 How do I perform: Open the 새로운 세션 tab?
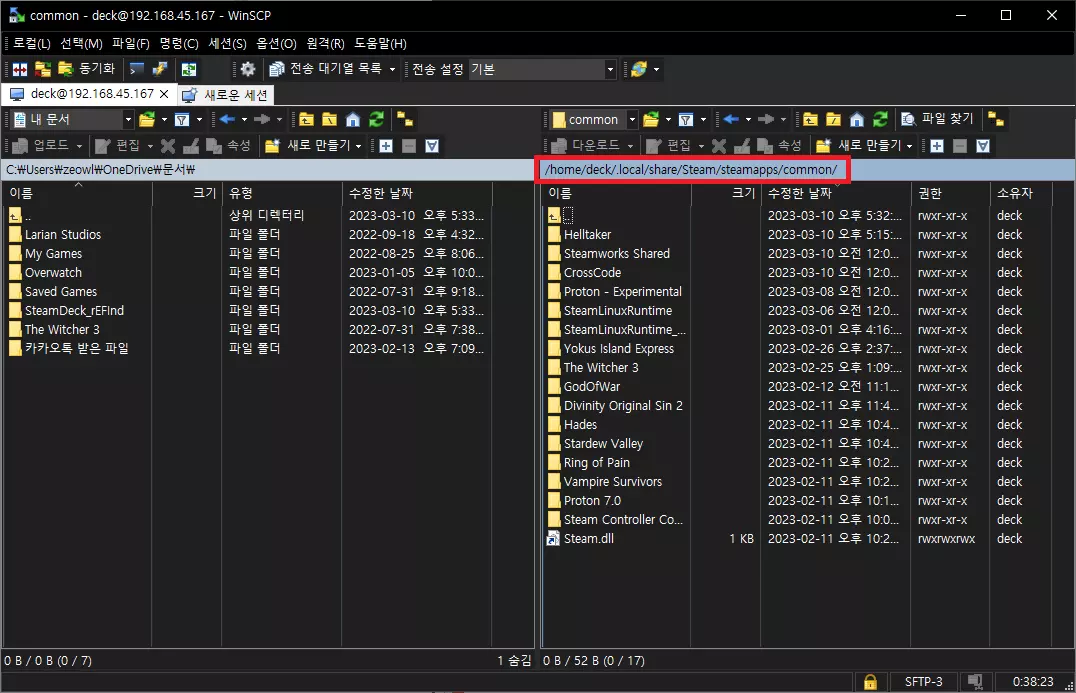coord(225,95)
